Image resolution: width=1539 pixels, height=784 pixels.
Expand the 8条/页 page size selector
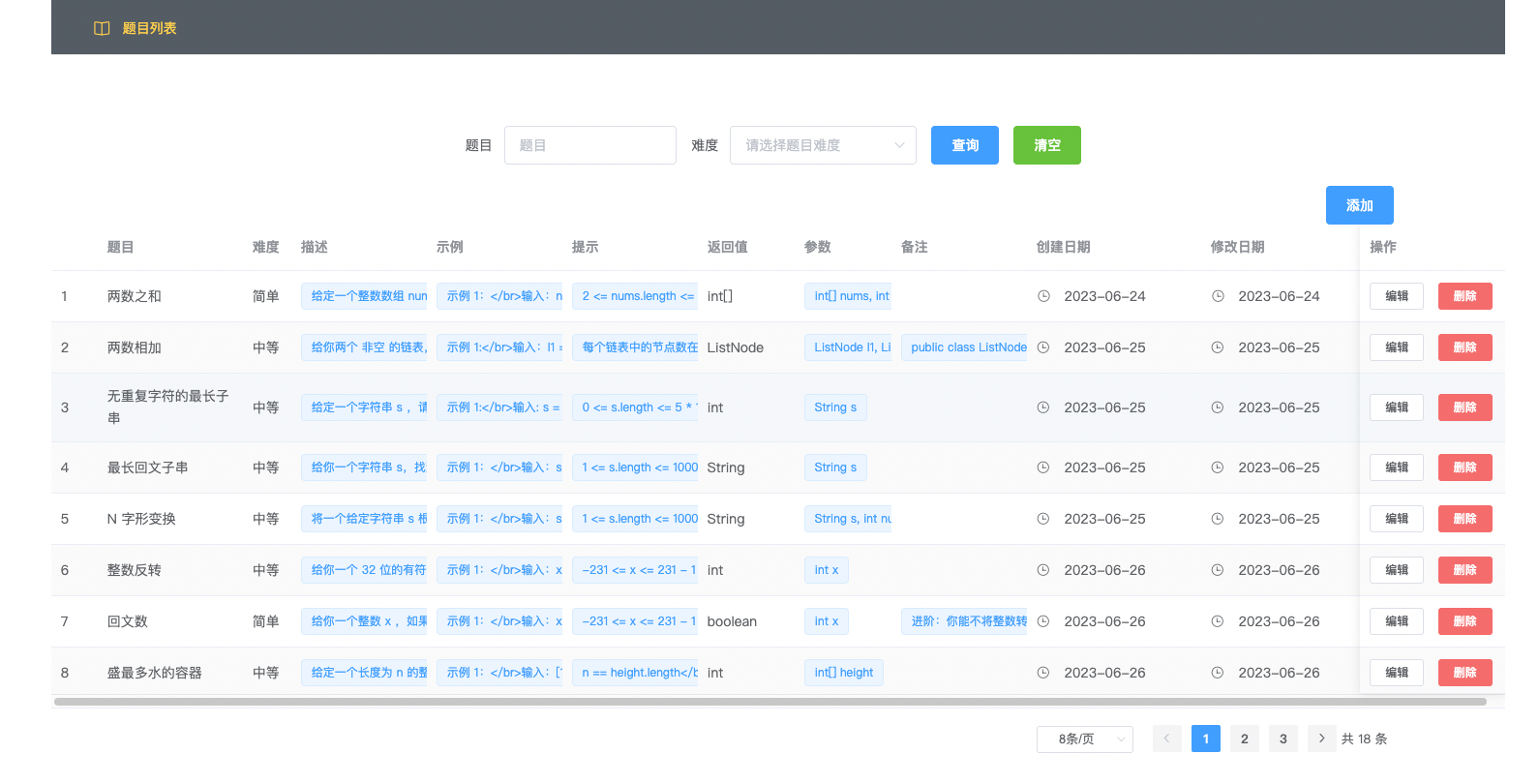pyautogui.click(x=1084, y=739)
